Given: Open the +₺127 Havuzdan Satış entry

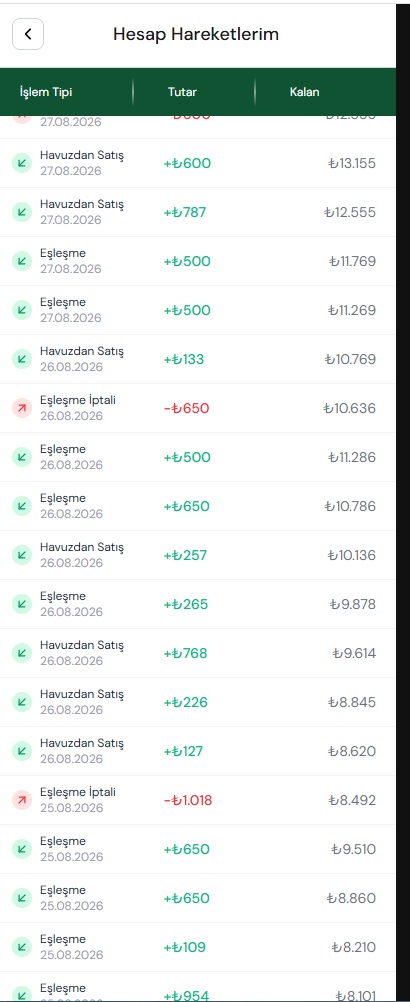Looking at the screenshot, I should (x=198, y=751).
